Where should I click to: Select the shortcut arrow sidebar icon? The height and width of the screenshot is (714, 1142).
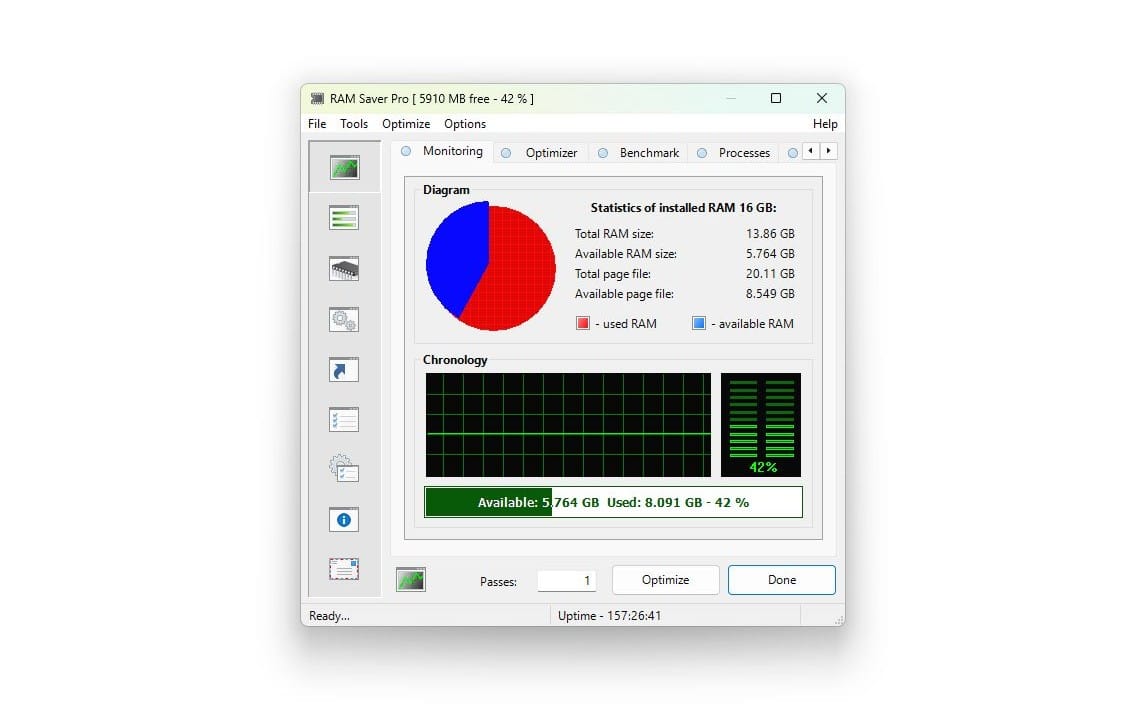click(x=344, y=369)
